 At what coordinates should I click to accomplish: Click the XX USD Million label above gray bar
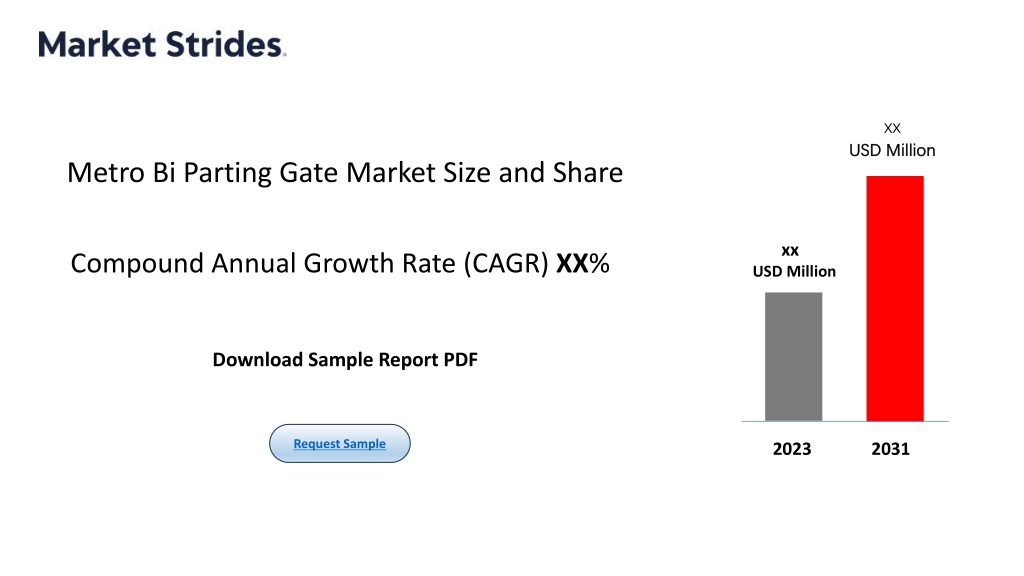[x=794, y=262]
